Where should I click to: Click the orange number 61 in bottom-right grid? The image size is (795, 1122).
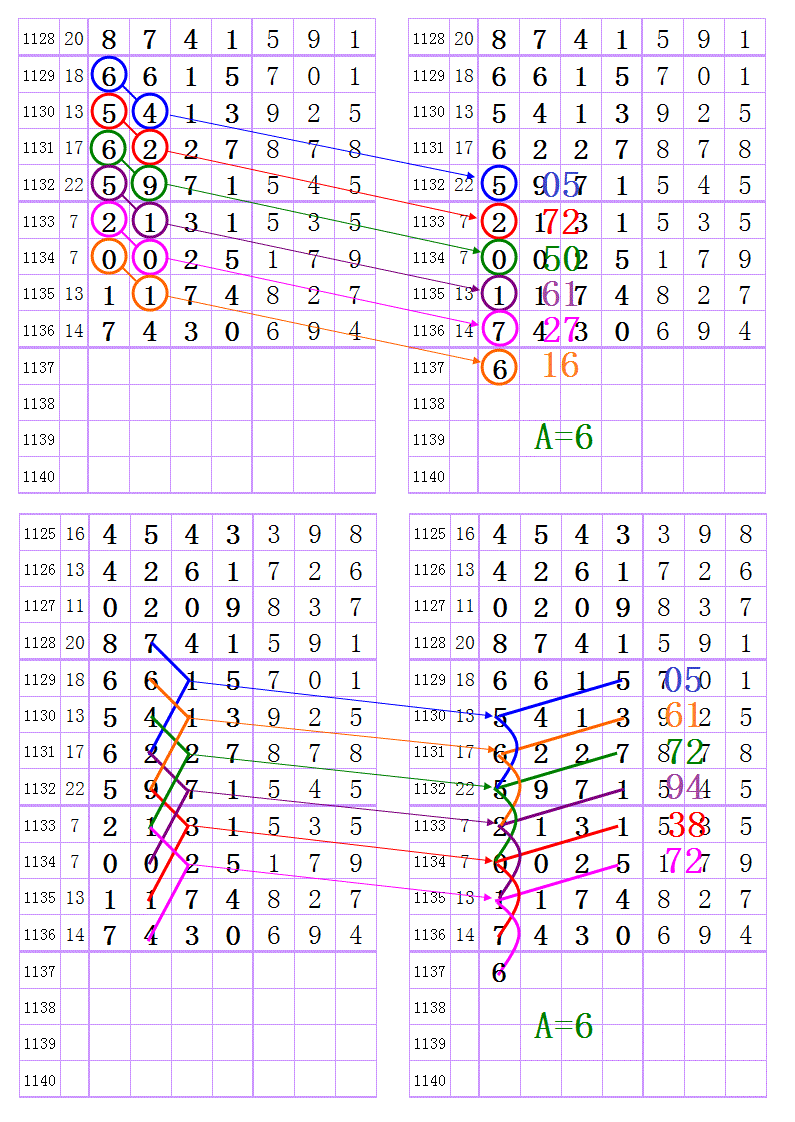point(683,715)
